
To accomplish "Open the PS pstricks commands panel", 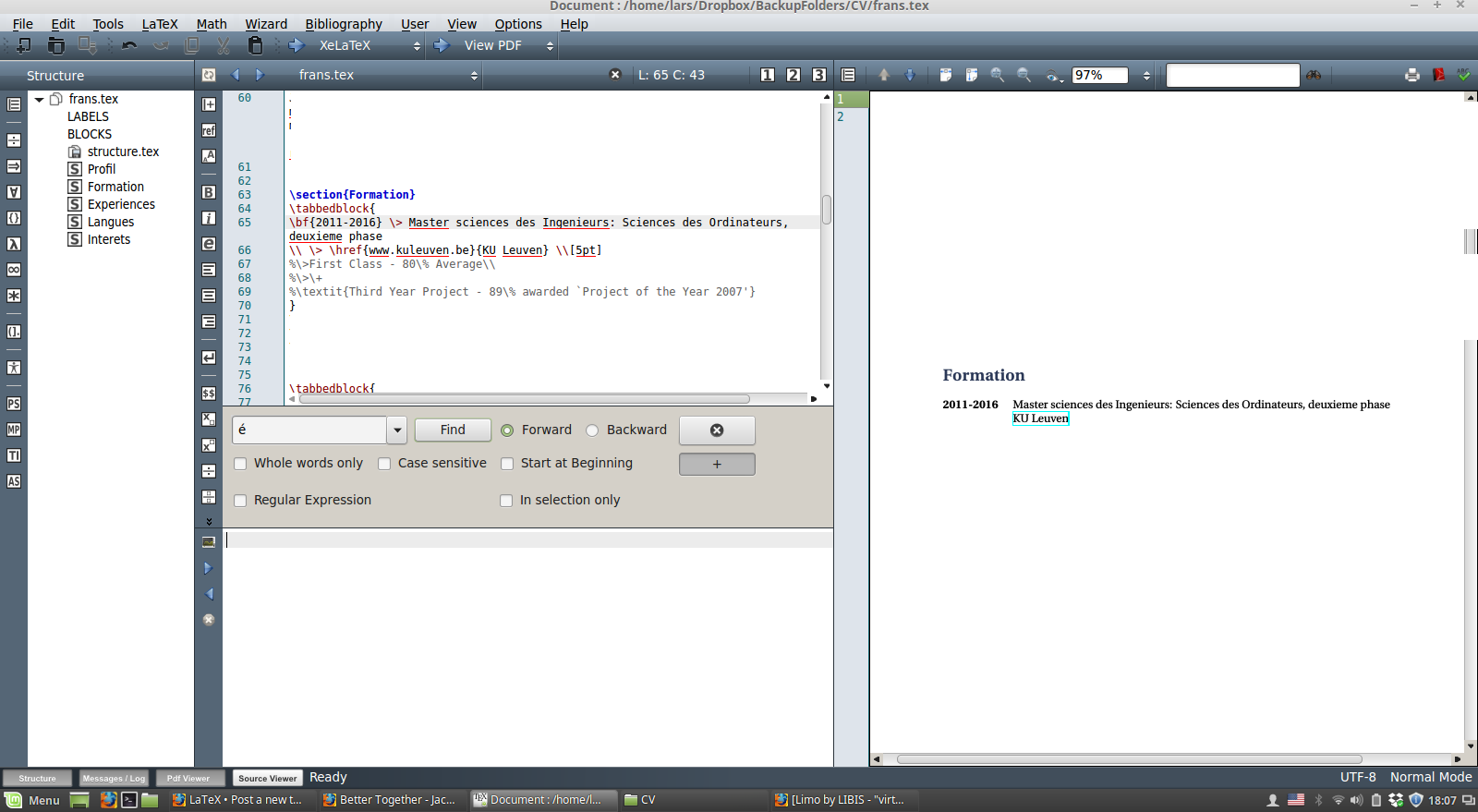I will [x=14, y=404].
